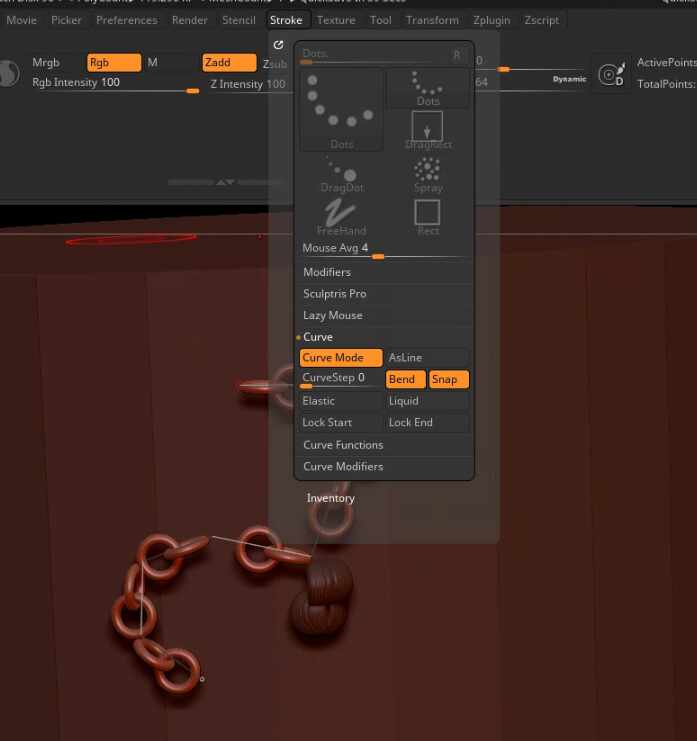
Task: Pick the Spray stroke icon
Action: coord(428,175)
